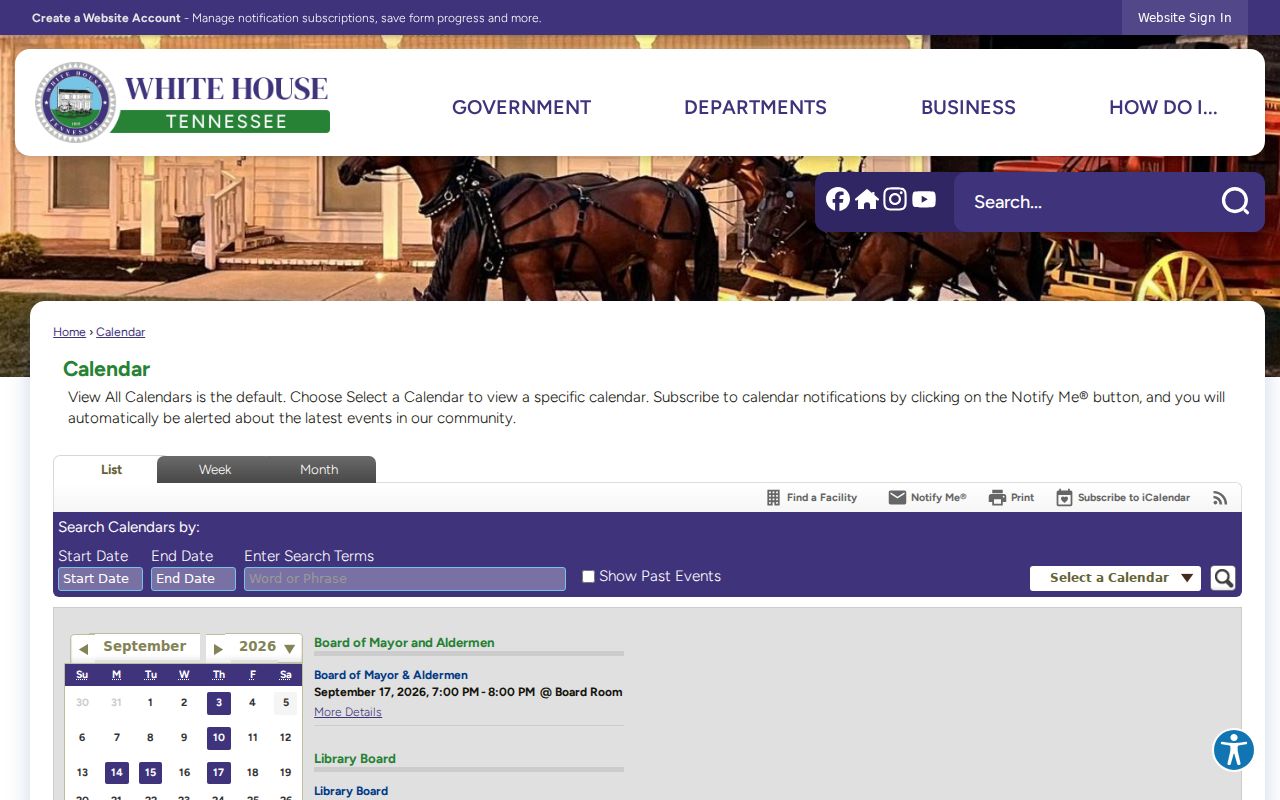1280x800 pixels.
Task: Open More Details for Board of Mayor
Action: 348,712
